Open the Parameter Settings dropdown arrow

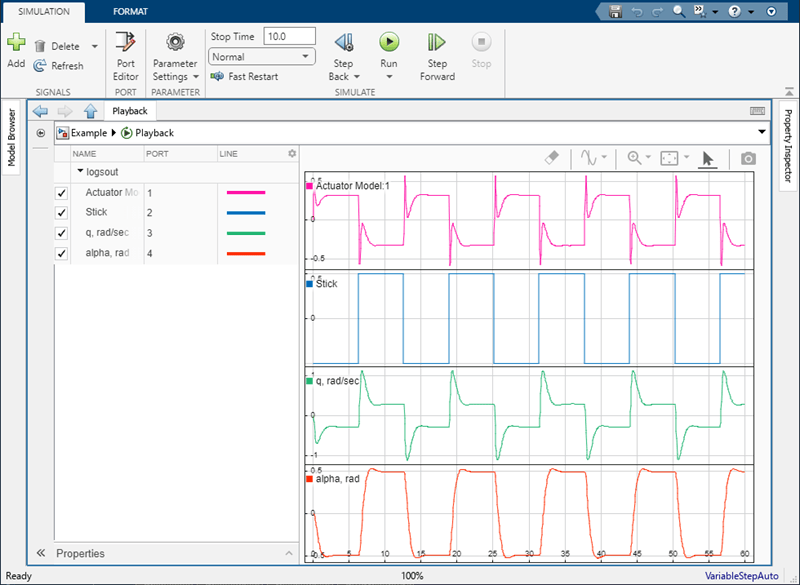196,77
